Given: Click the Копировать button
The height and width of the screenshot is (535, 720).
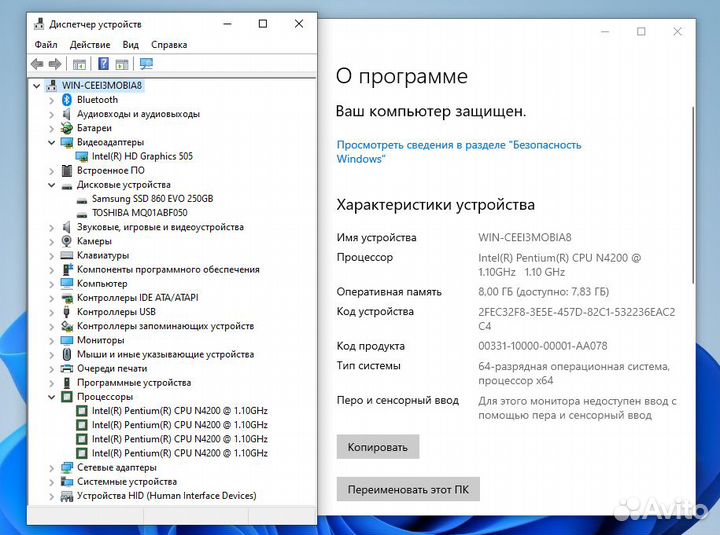Looking at the screenshot, I should pyautogui.click(x=377, y=447).
